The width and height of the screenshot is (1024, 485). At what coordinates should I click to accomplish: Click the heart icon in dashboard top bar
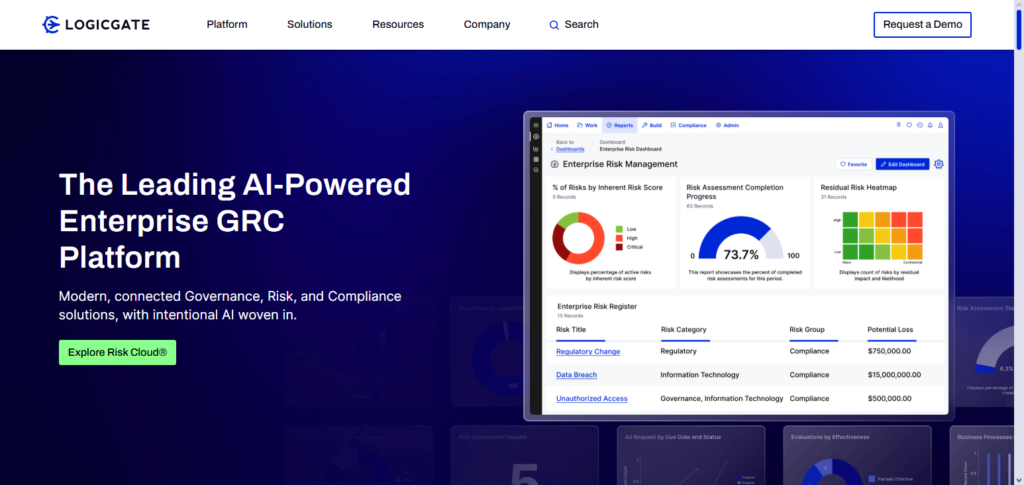tap(908, 125)
